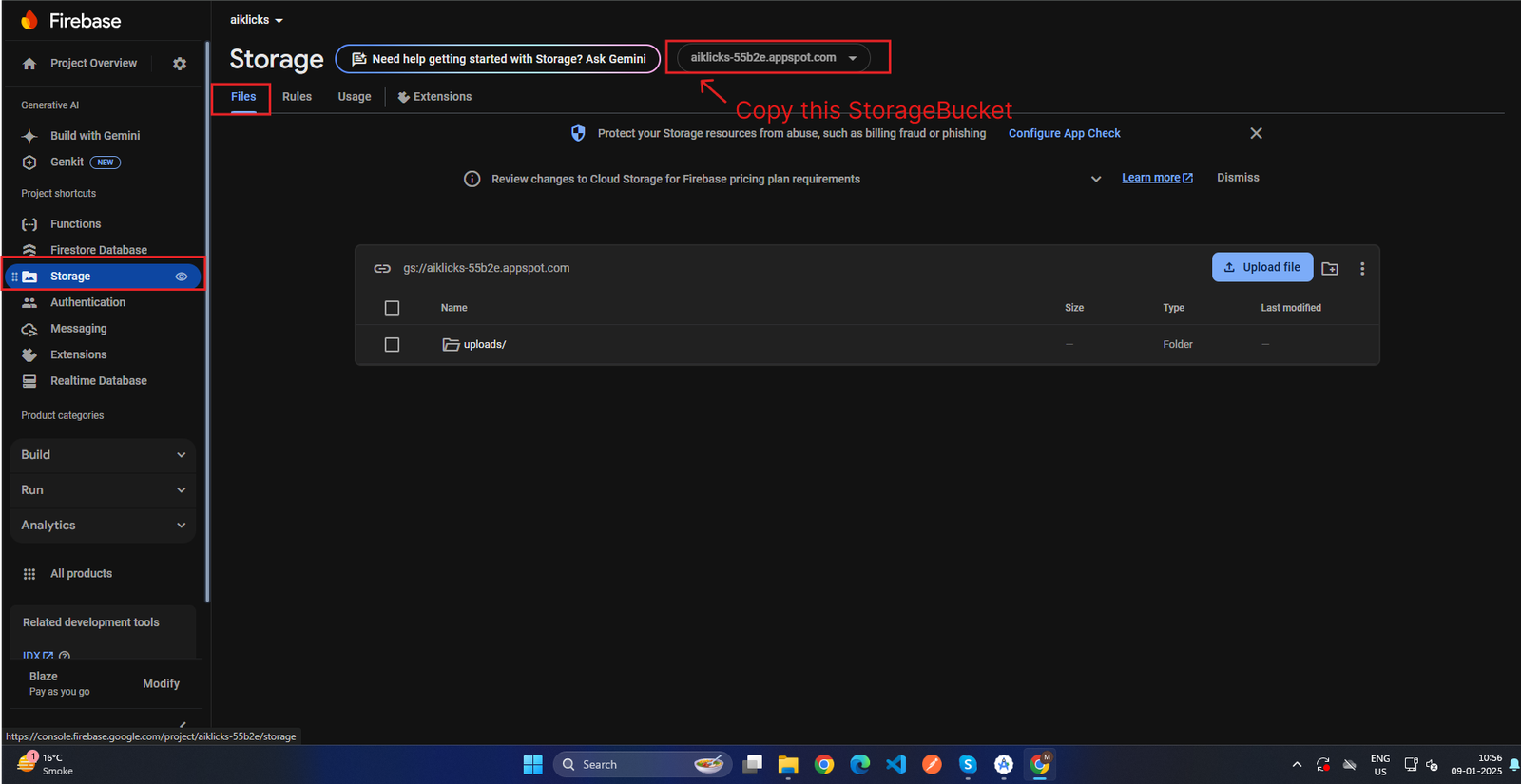Open the Functions sidebar shortcut
1521x784 pixels.
pyautogui.click(x=75, y=224)
